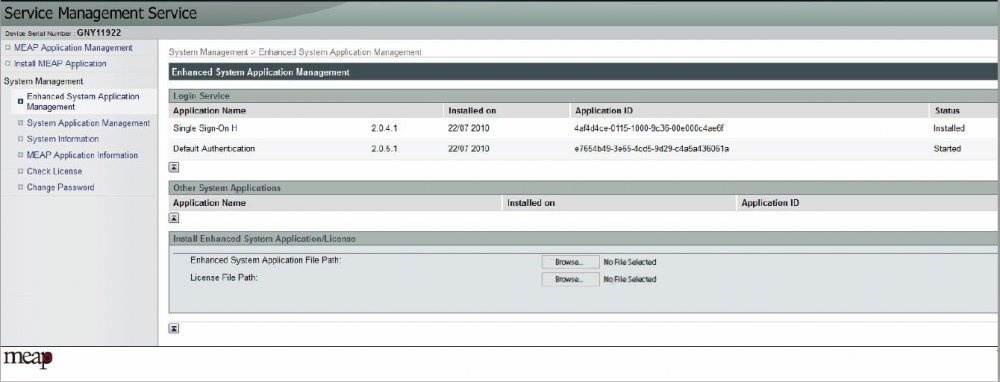
Task: Go to System Application Management
Action: point(88,123)
